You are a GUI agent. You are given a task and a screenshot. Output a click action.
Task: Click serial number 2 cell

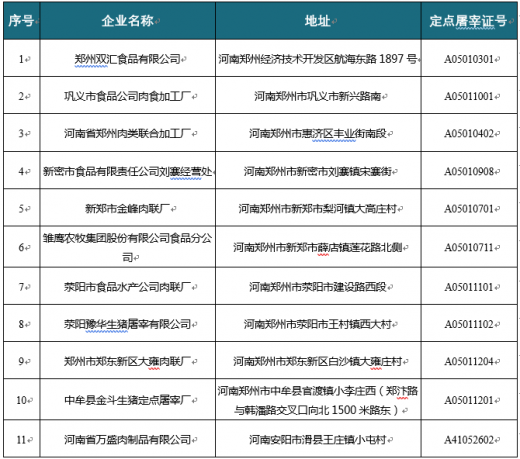click(22, 96)
